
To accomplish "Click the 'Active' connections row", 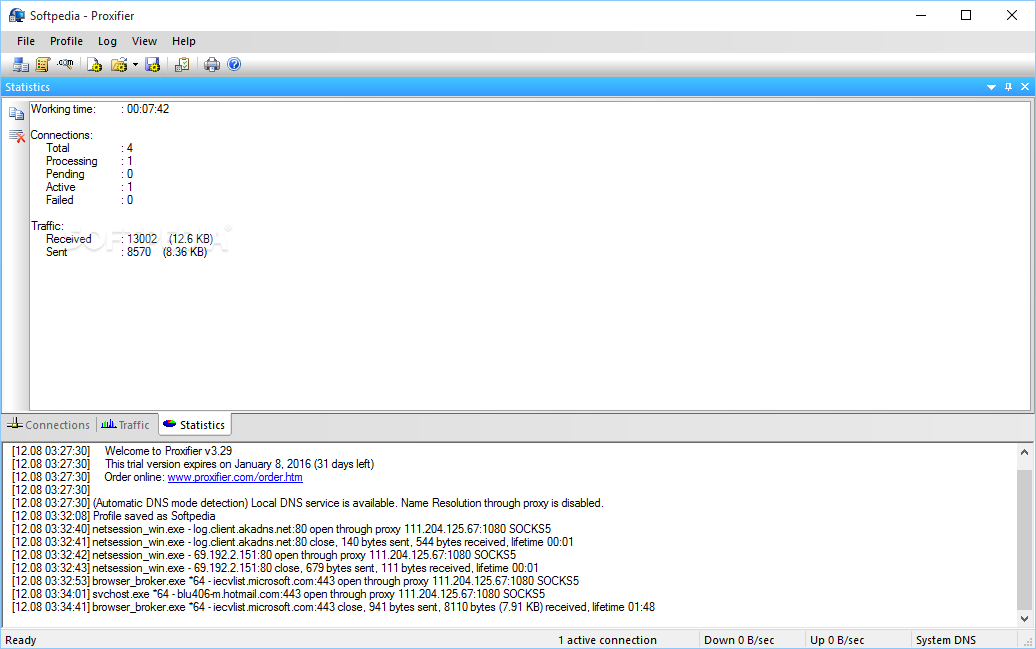I will pos(89,187).
